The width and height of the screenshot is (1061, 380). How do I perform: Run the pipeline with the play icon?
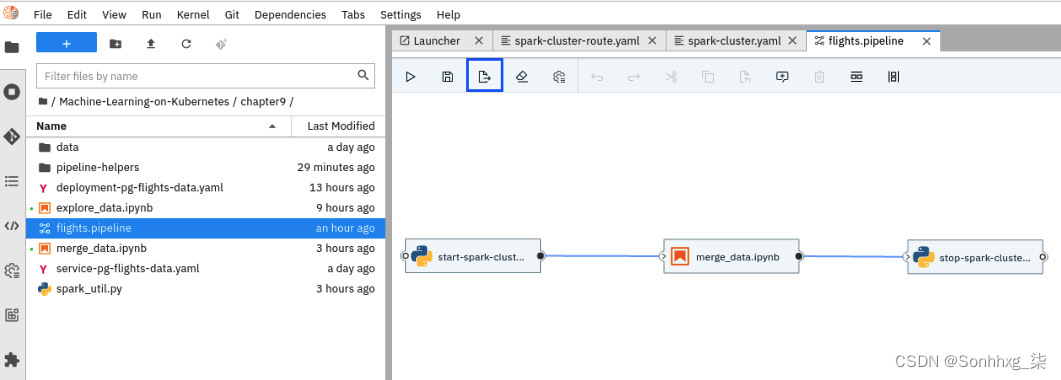[x=410, y=76]
